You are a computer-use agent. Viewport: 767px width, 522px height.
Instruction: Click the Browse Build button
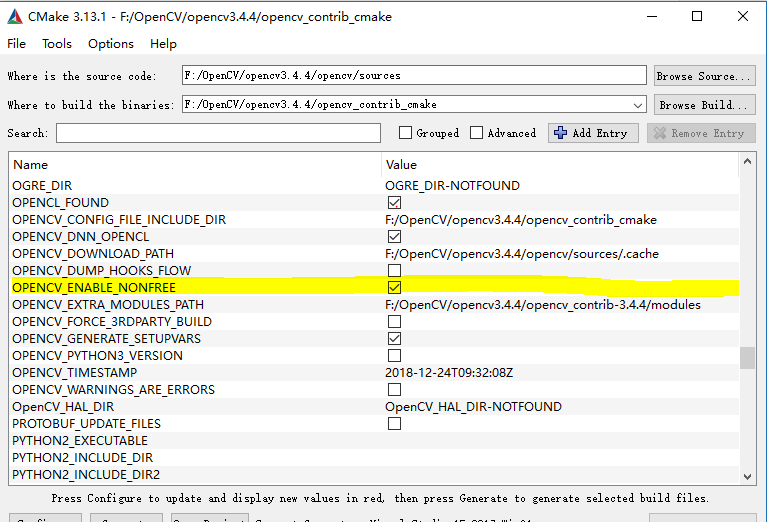coord(704,105)
